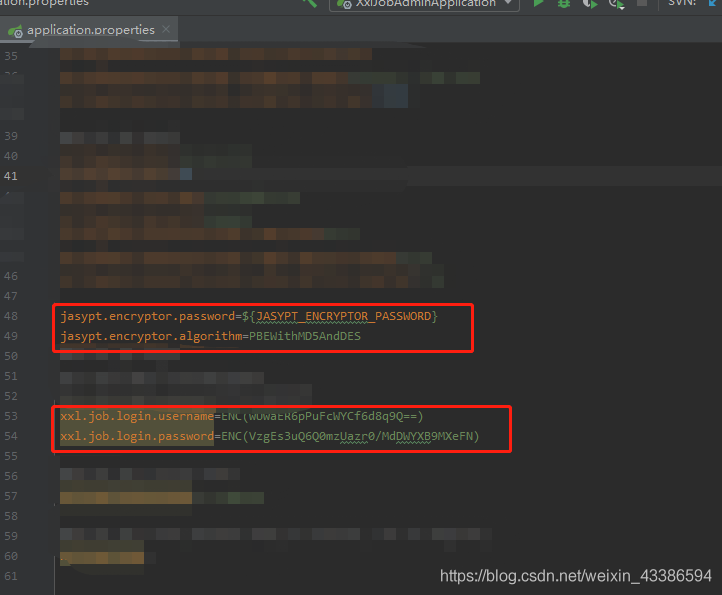Close the application.properties tab
Image resolution: width=722 pixels, height=595 pixels.
(x=167, y=30)
